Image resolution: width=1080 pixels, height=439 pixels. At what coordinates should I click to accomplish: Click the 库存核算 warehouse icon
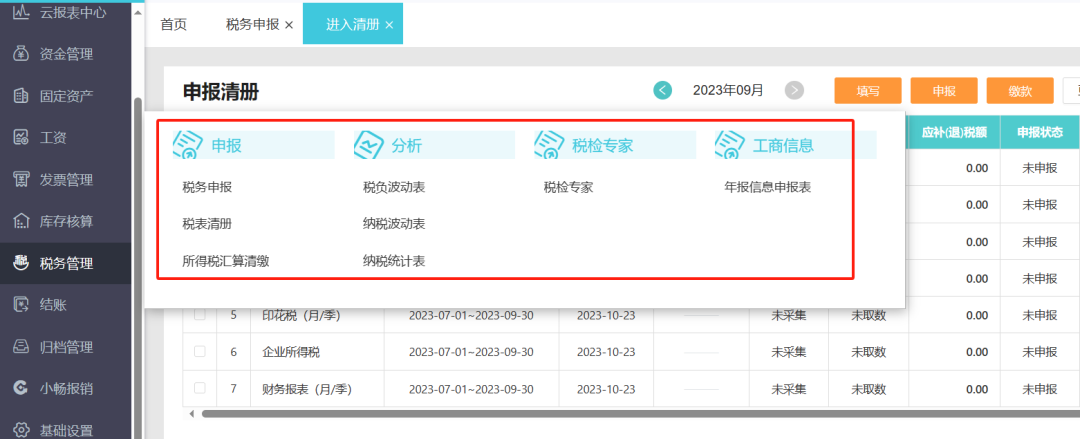21,221
